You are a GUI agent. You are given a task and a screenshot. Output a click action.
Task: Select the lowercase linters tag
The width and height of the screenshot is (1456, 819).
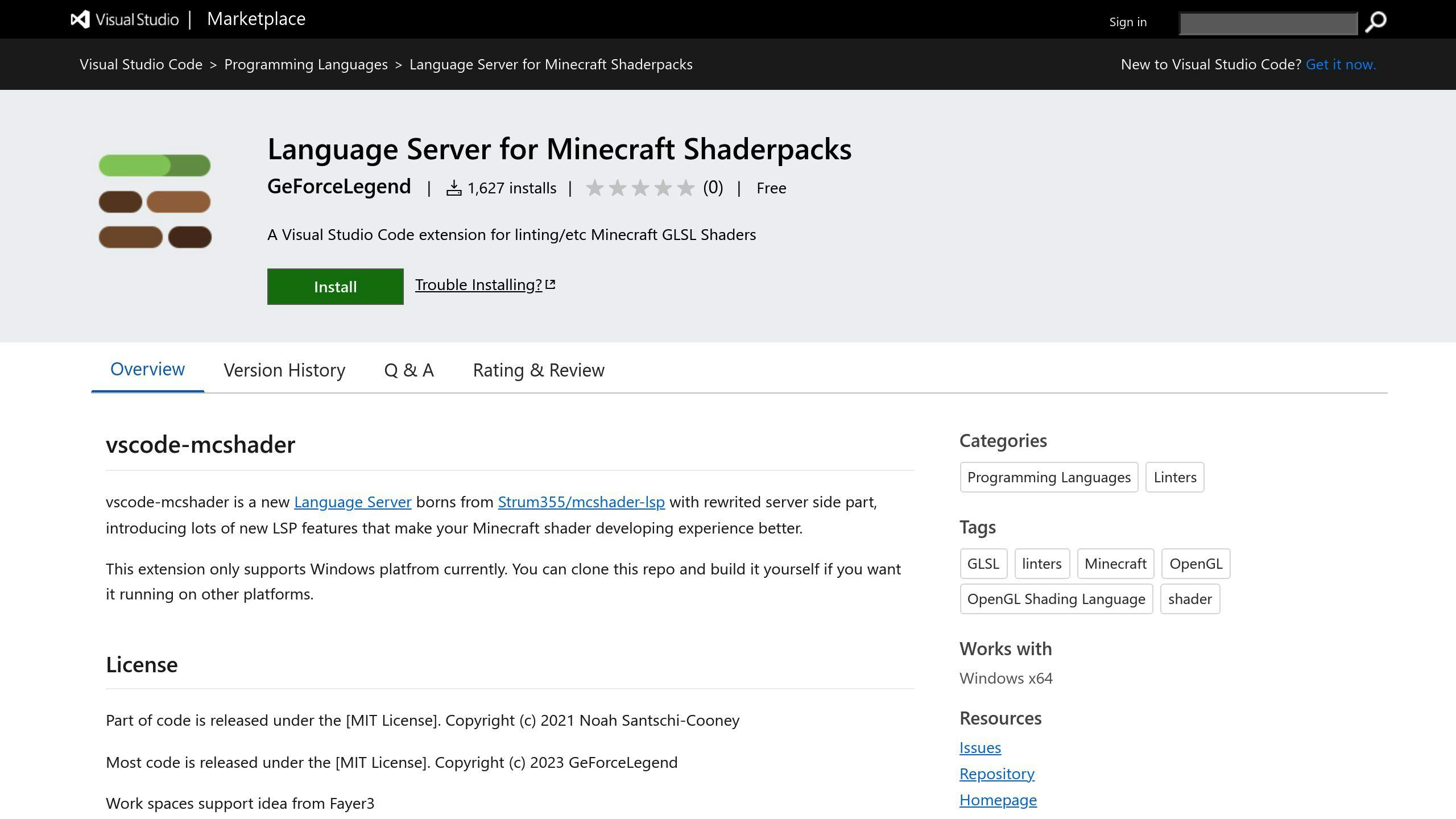pos(1042,564)
